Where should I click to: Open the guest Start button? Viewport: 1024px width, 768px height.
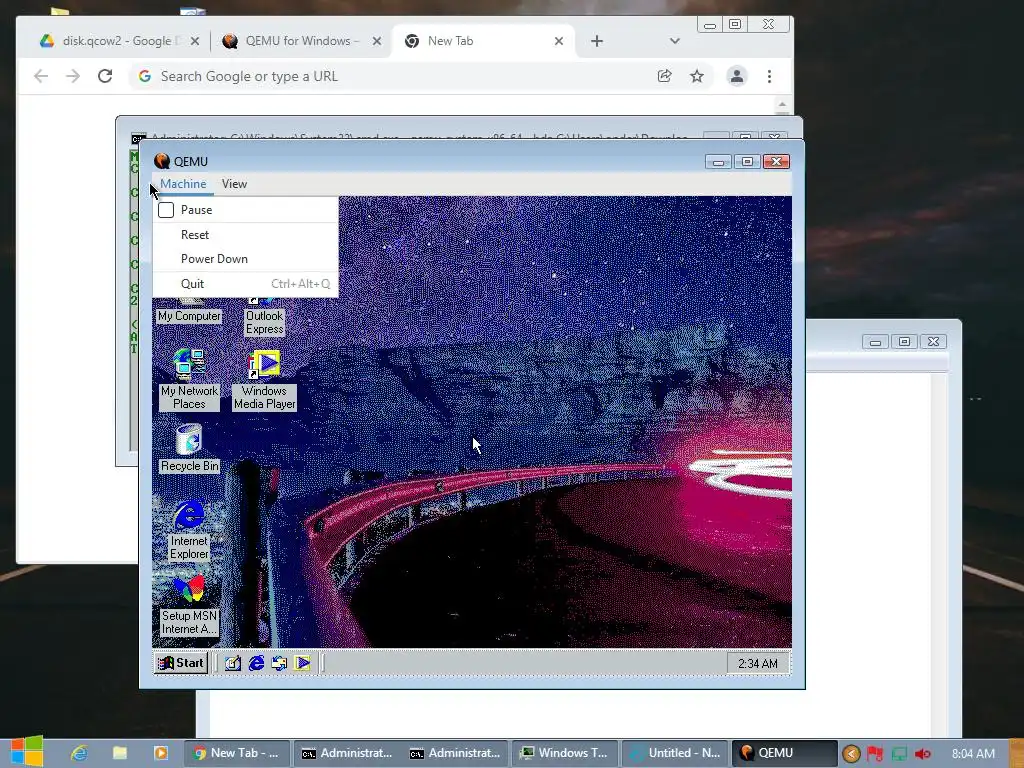[x=181, y=663]
